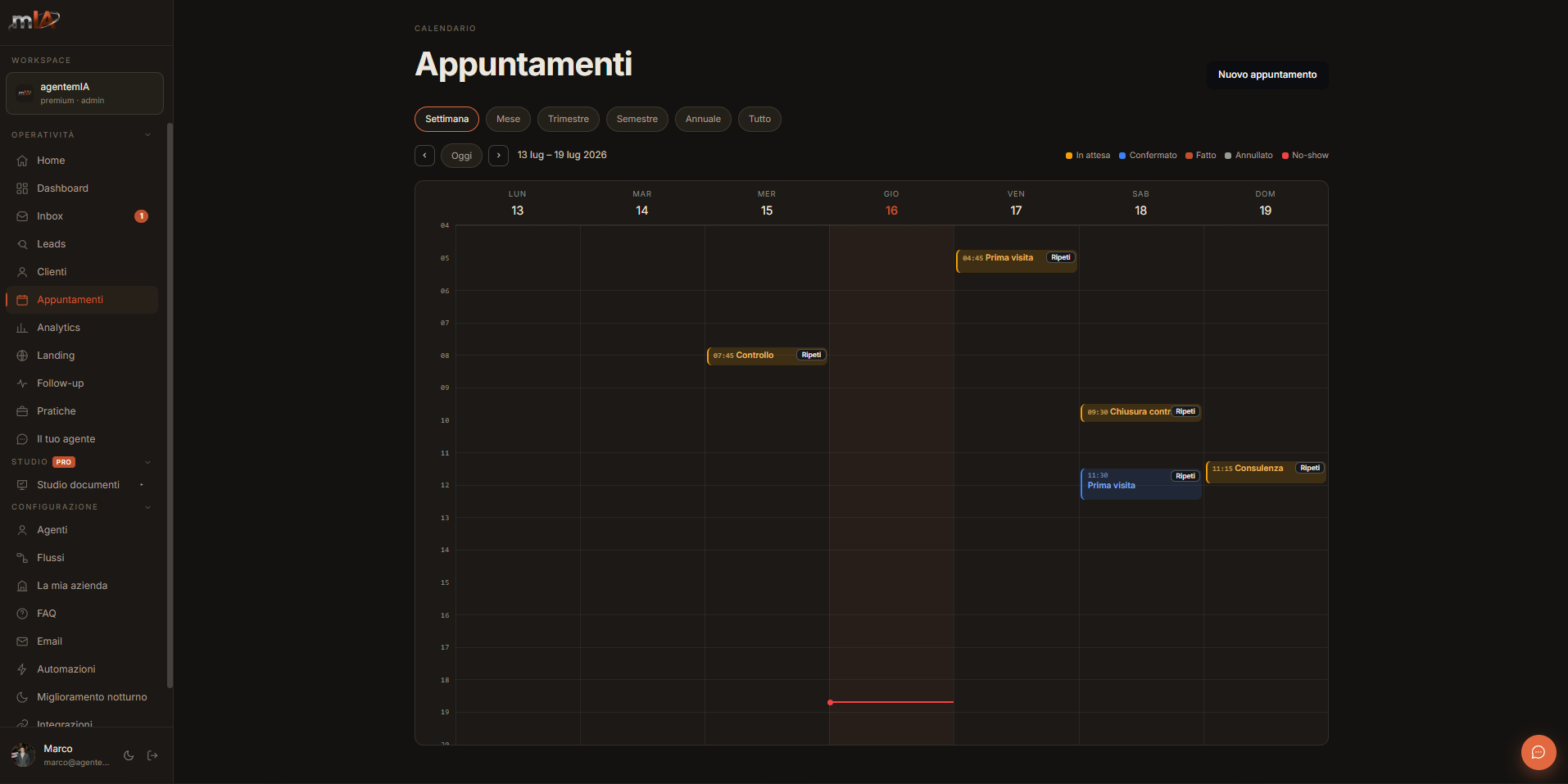Click the La mia azienda building icon

[22, 586]
